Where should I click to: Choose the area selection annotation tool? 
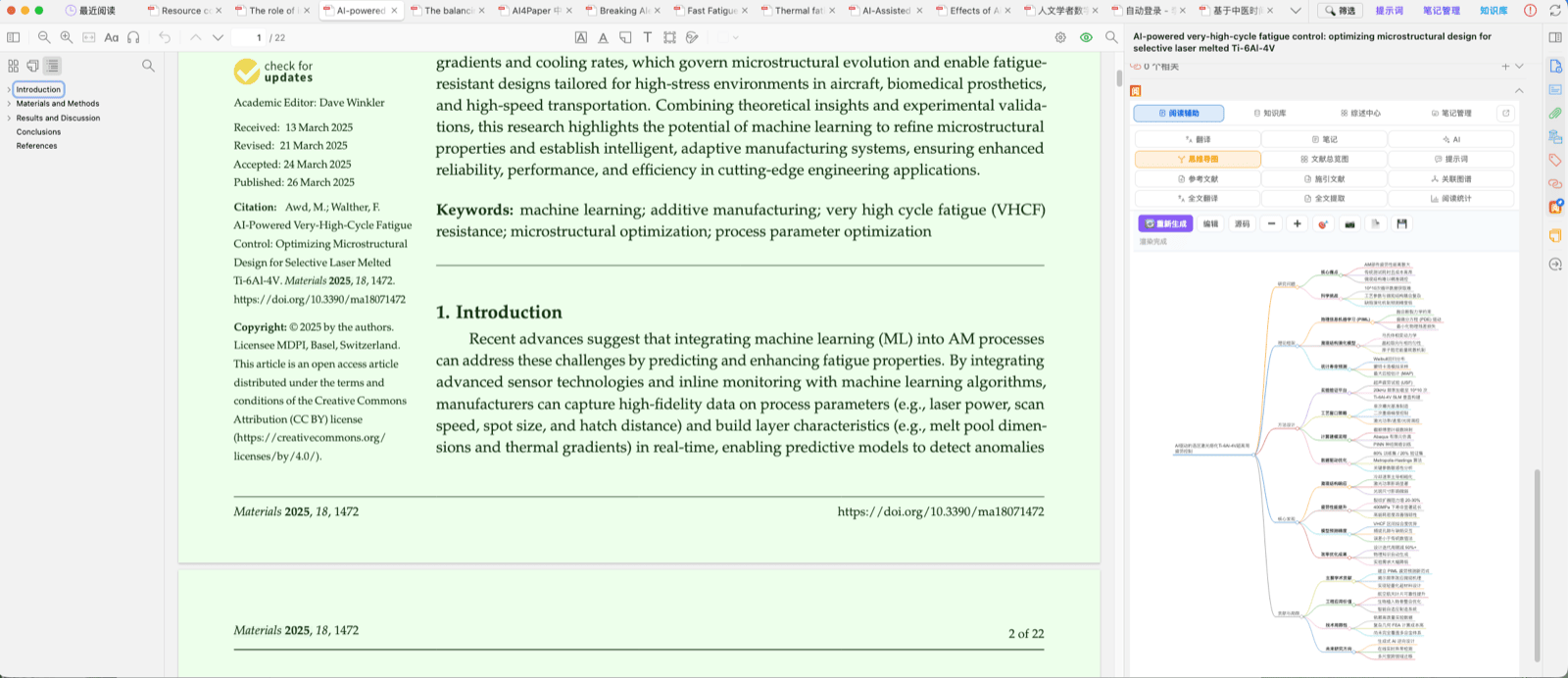pos(669,37)
